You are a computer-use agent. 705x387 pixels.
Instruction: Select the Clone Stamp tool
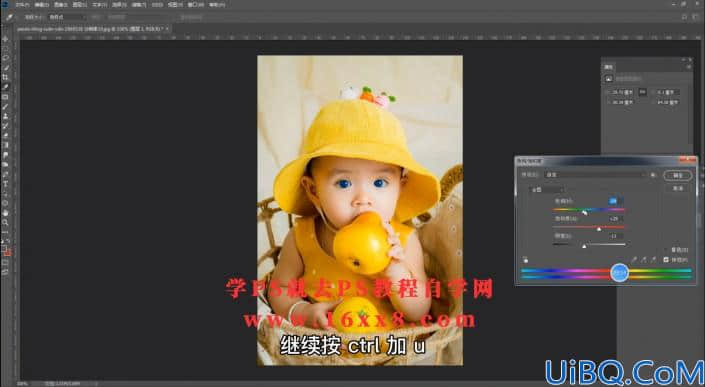(5, 116)
